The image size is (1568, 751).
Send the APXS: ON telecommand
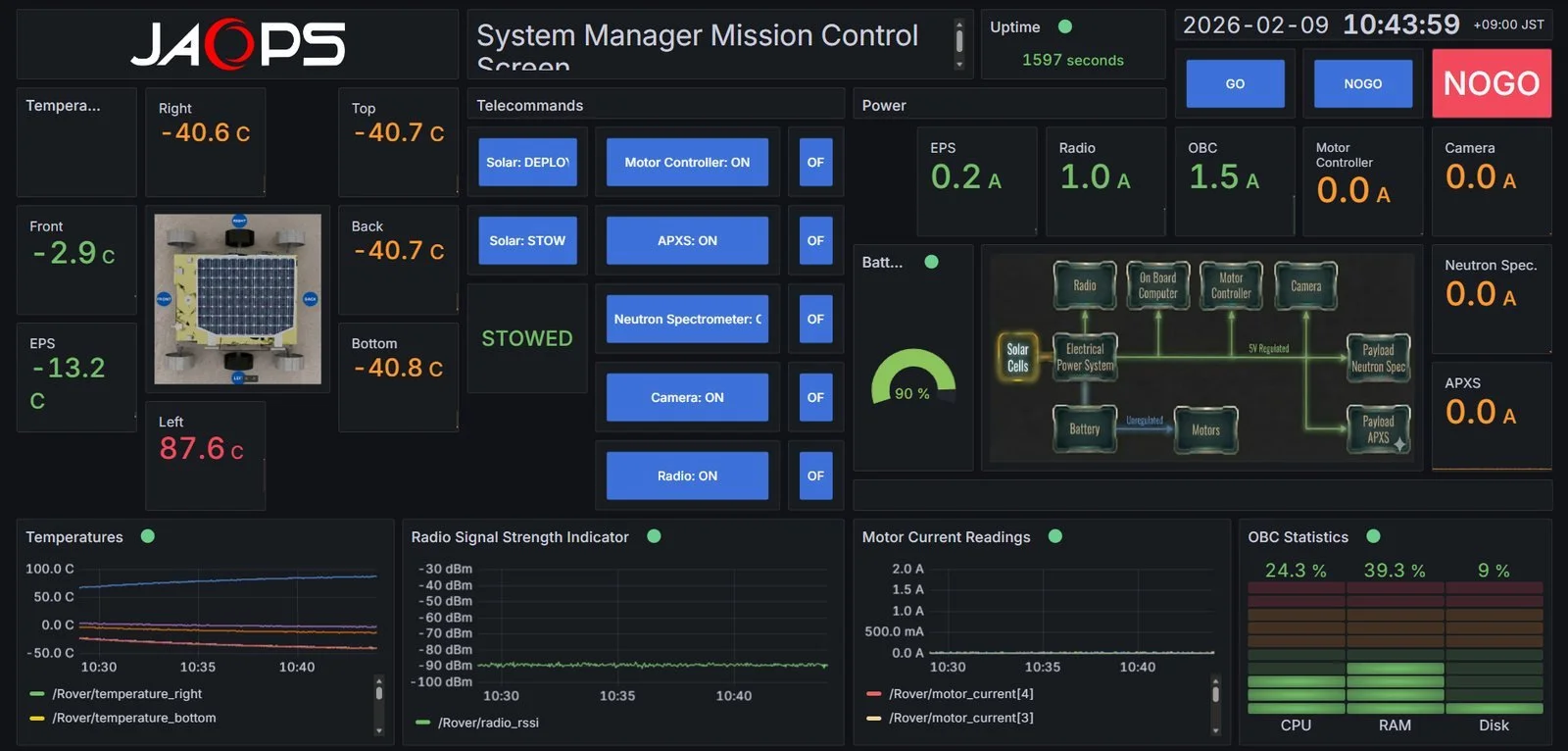(x=687, y=240)
